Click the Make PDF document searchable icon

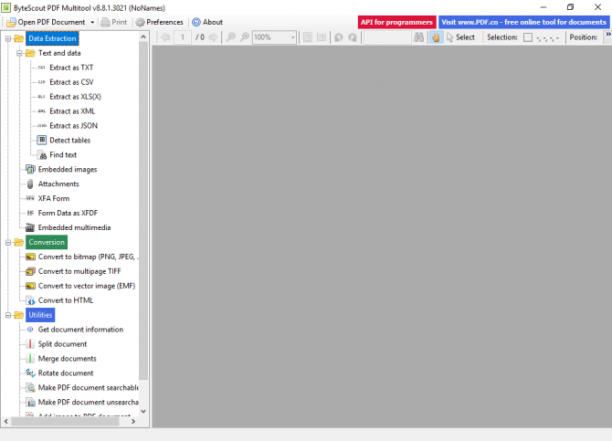pyautogui.click(x=30, y=388)
